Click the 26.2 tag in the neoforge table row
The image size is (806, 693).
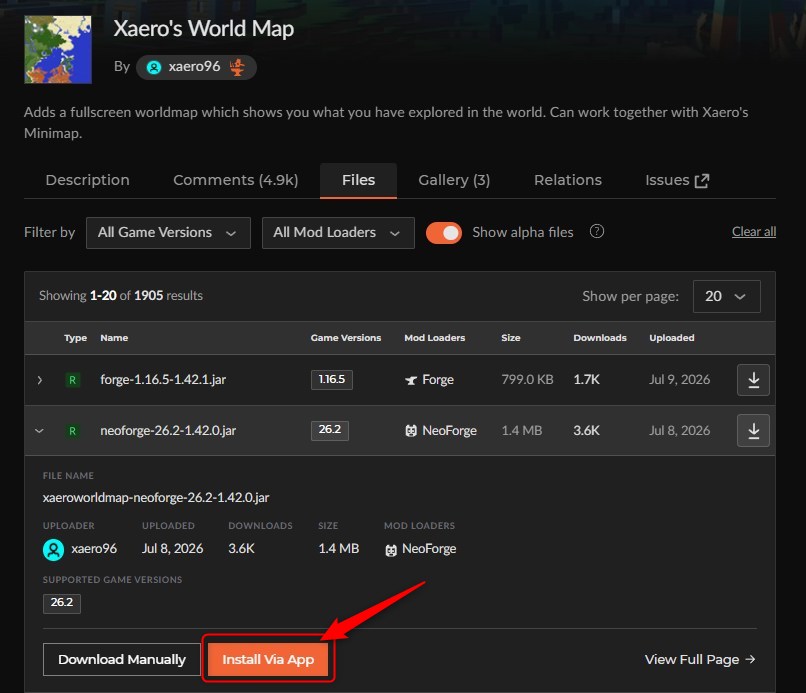[x=329, y=430]
